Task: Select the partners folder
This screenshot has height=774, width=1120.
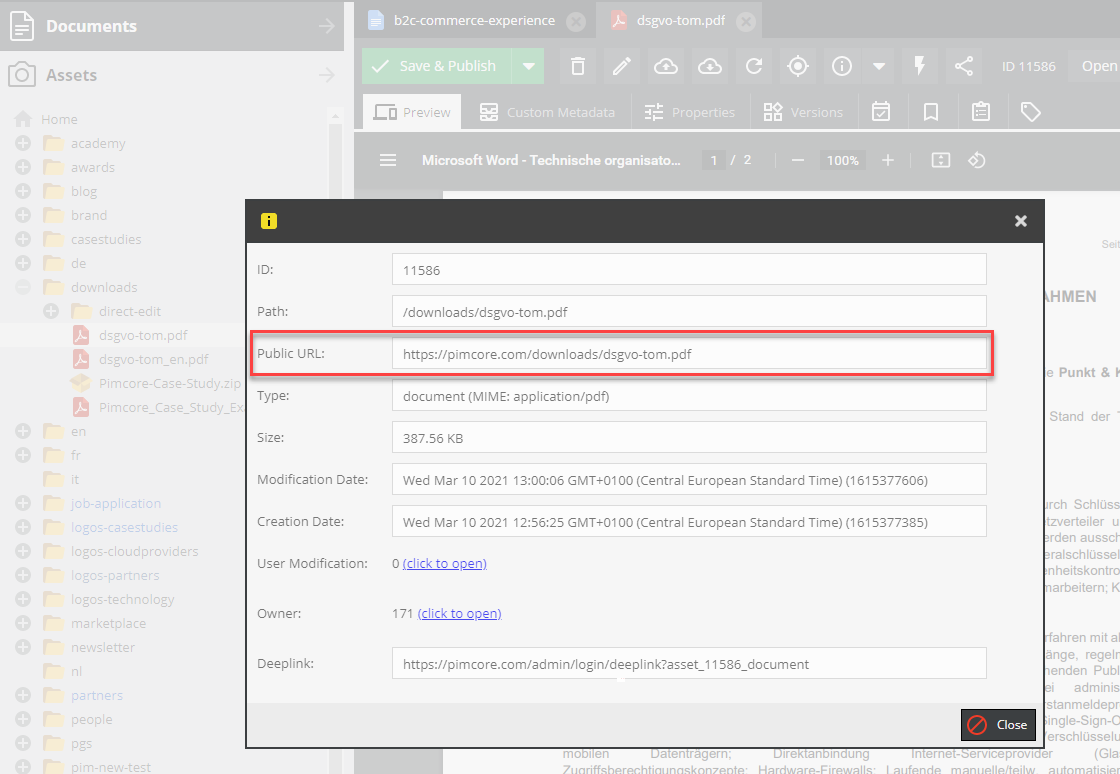Action: point(96,695)
